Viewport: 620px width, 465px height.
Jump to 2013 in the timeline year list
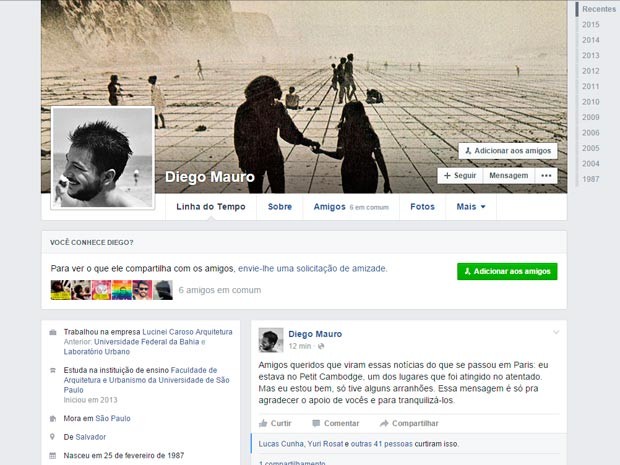[x=591, y=55]
